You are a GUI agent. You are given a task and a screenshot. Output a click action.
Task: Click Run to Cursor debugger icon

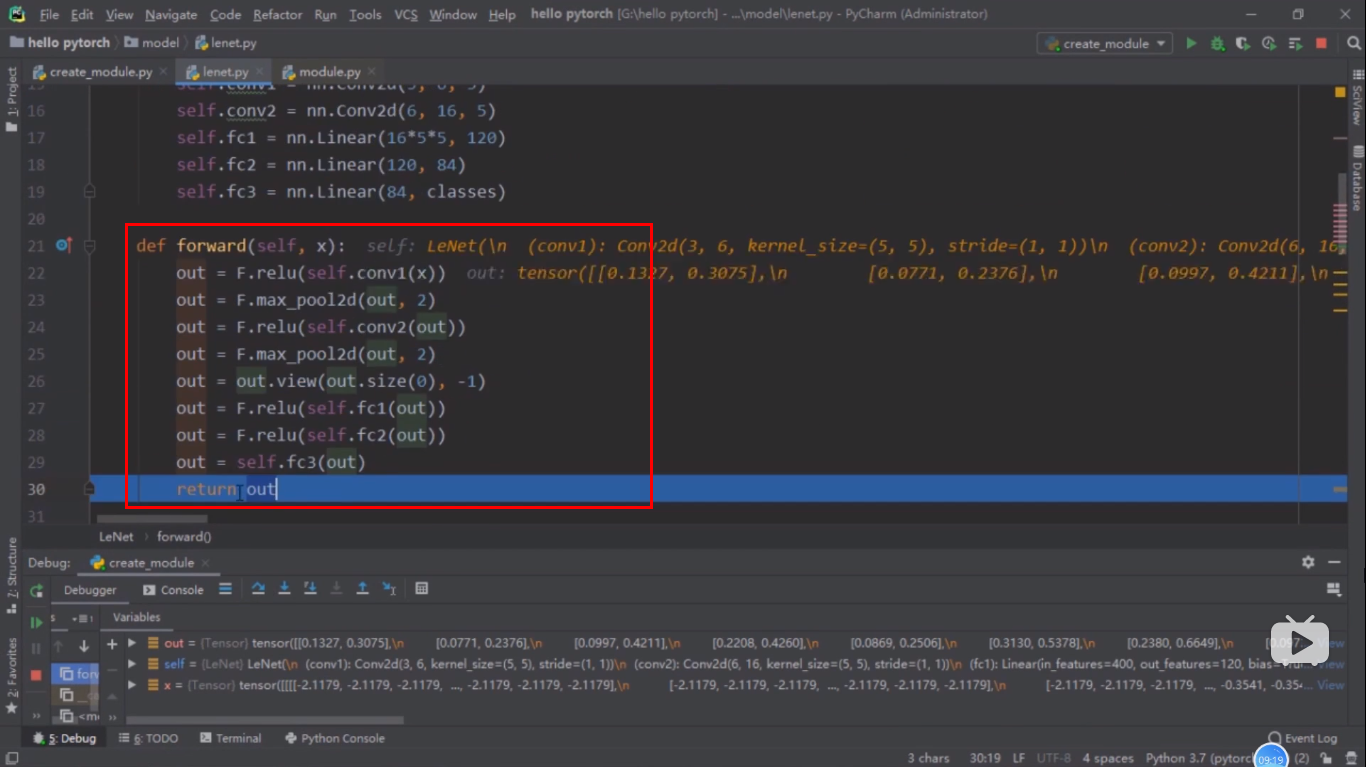(389, 589)
